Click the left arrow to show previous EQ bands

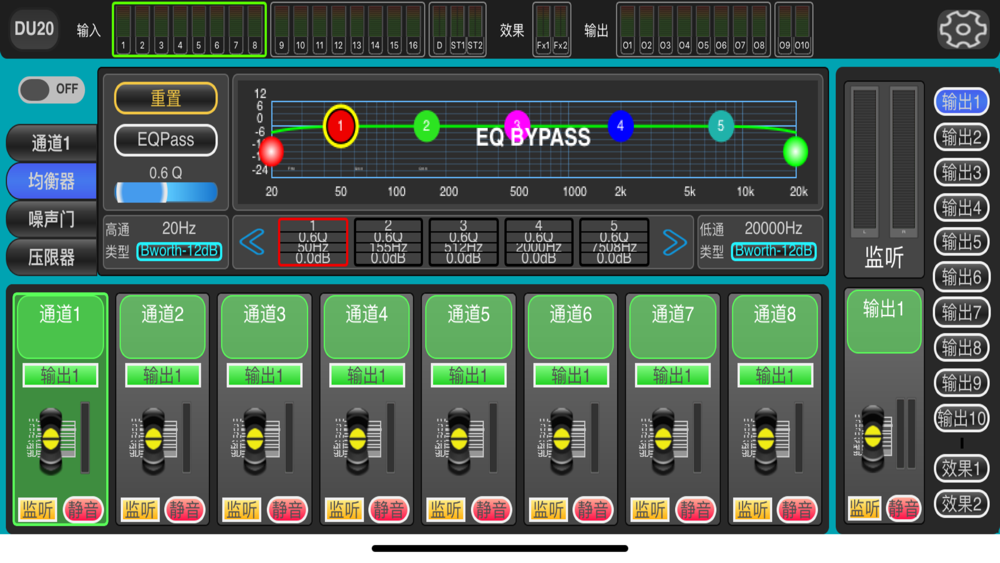click(252, 242)
